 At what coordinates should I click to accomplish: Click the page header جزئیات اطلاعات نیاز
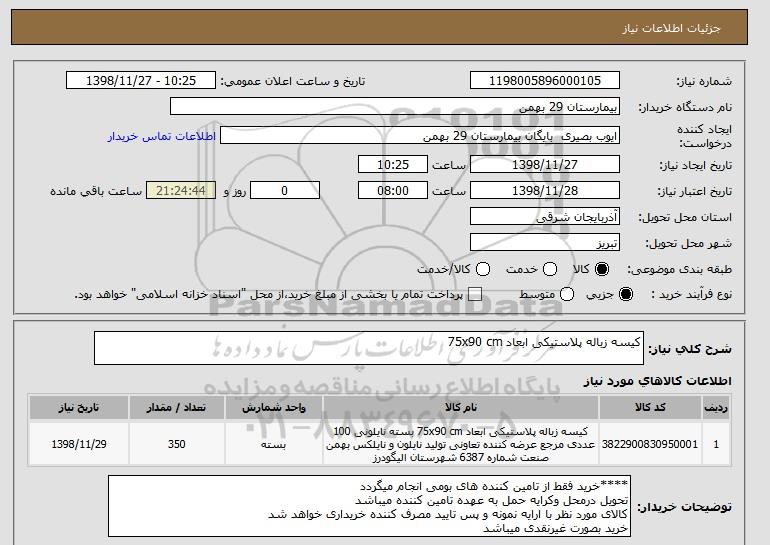(671, 28)
